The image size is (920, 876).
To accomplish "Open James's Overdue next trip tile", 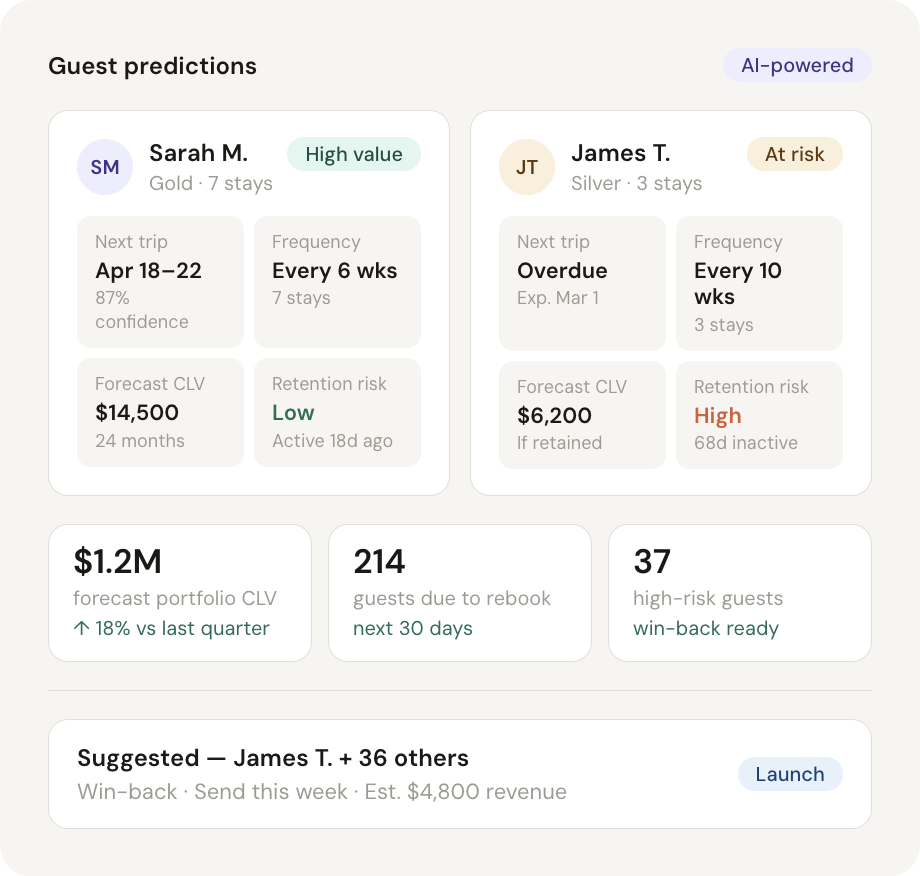I will (x=582, y=282).
